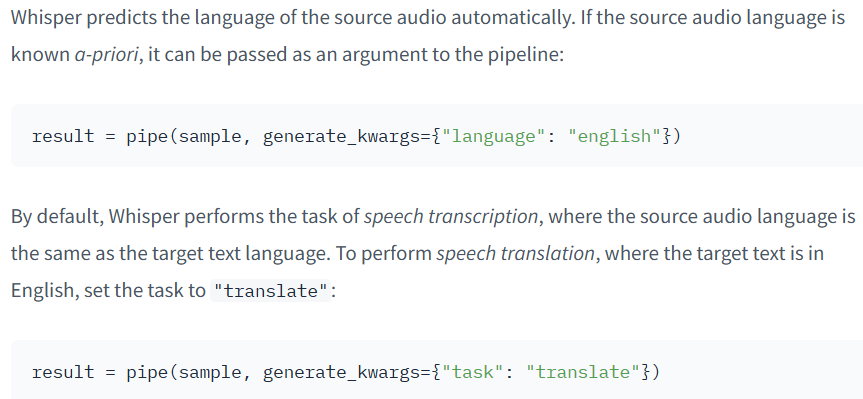The image size is (863, 399).
Task: Click the italic phrase "speech translation"
Action: pyautogui.click(x=515, y=253)
